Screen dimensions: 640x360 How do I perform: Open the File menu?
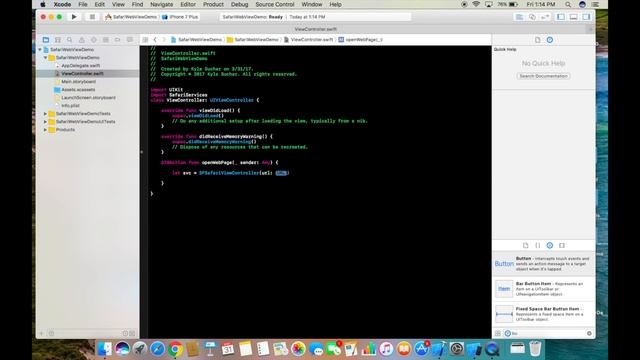tap(83, 4)
